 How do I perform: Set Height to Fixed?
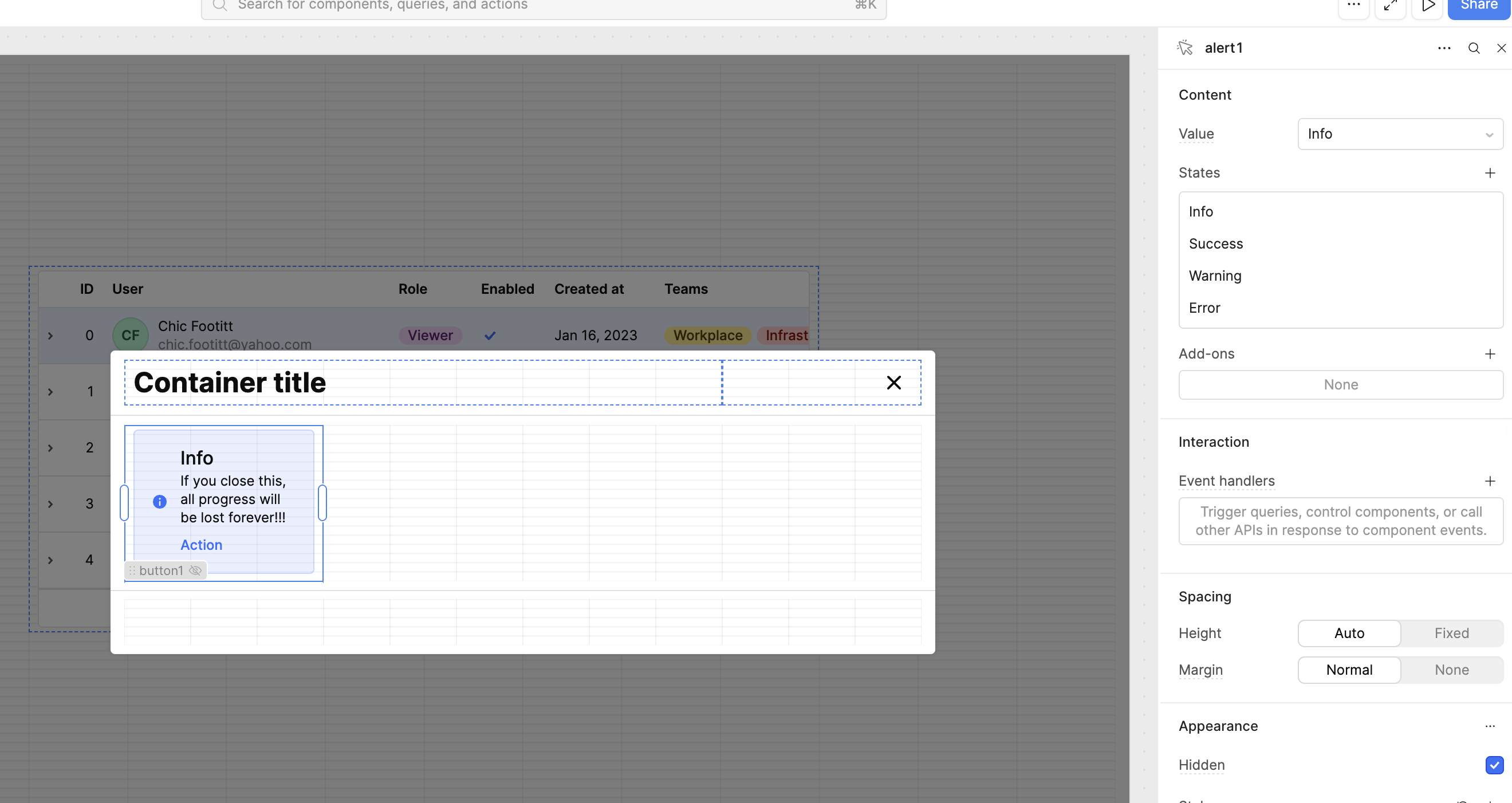click(1451, 633)
